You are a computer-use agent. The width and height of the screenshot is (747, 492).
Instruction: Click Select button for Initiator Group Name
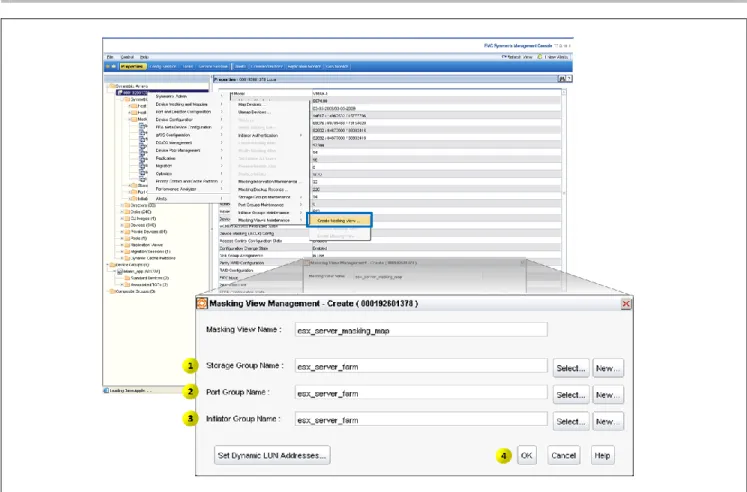coord(571,422)
